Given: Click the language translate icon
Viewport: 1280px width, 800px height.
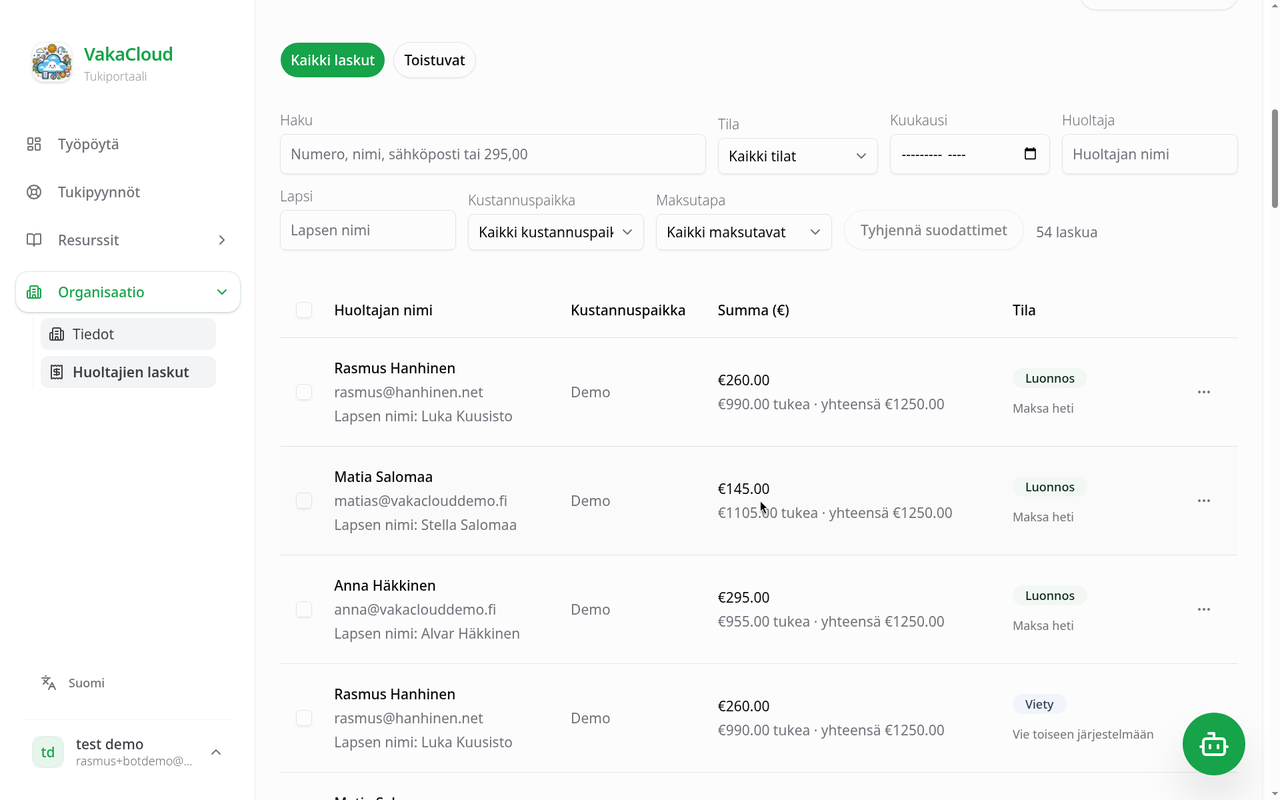Looking at the screenshot, I should (x=48, y=683).
